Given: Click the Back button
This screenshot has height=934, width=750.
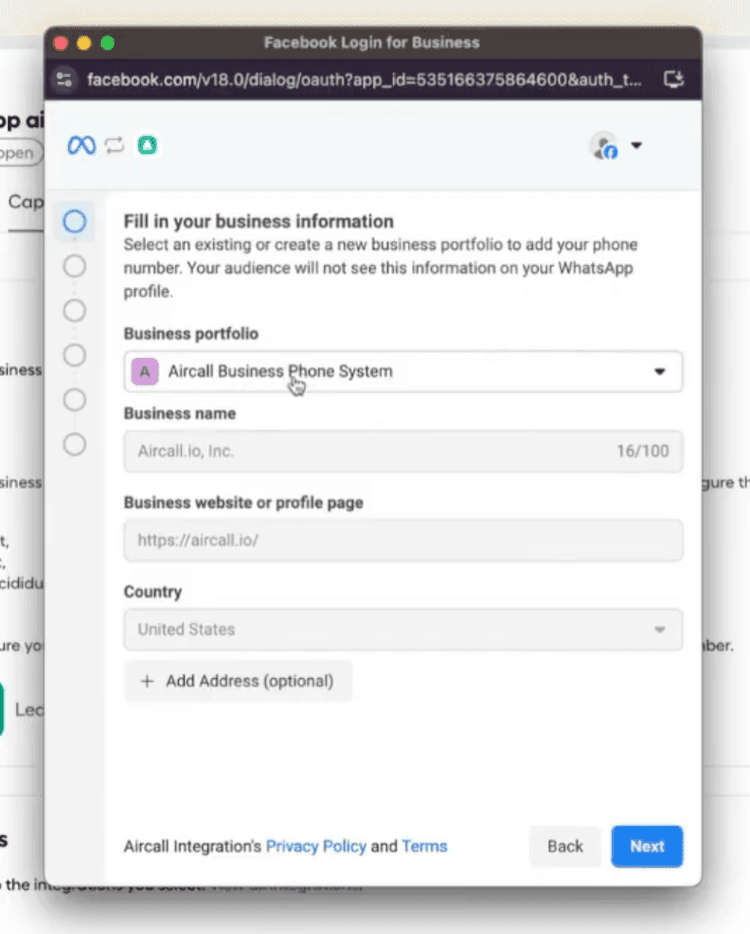Looking at the screenshot, I should tap(565, 846).
